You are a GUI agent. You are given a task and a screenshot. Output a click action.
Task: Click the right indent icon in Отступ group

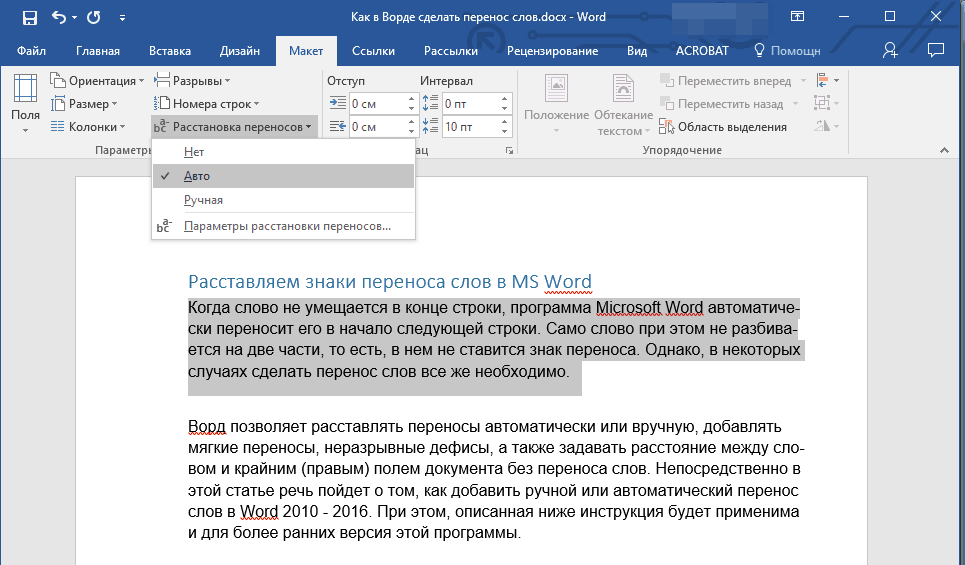(337, 126)
